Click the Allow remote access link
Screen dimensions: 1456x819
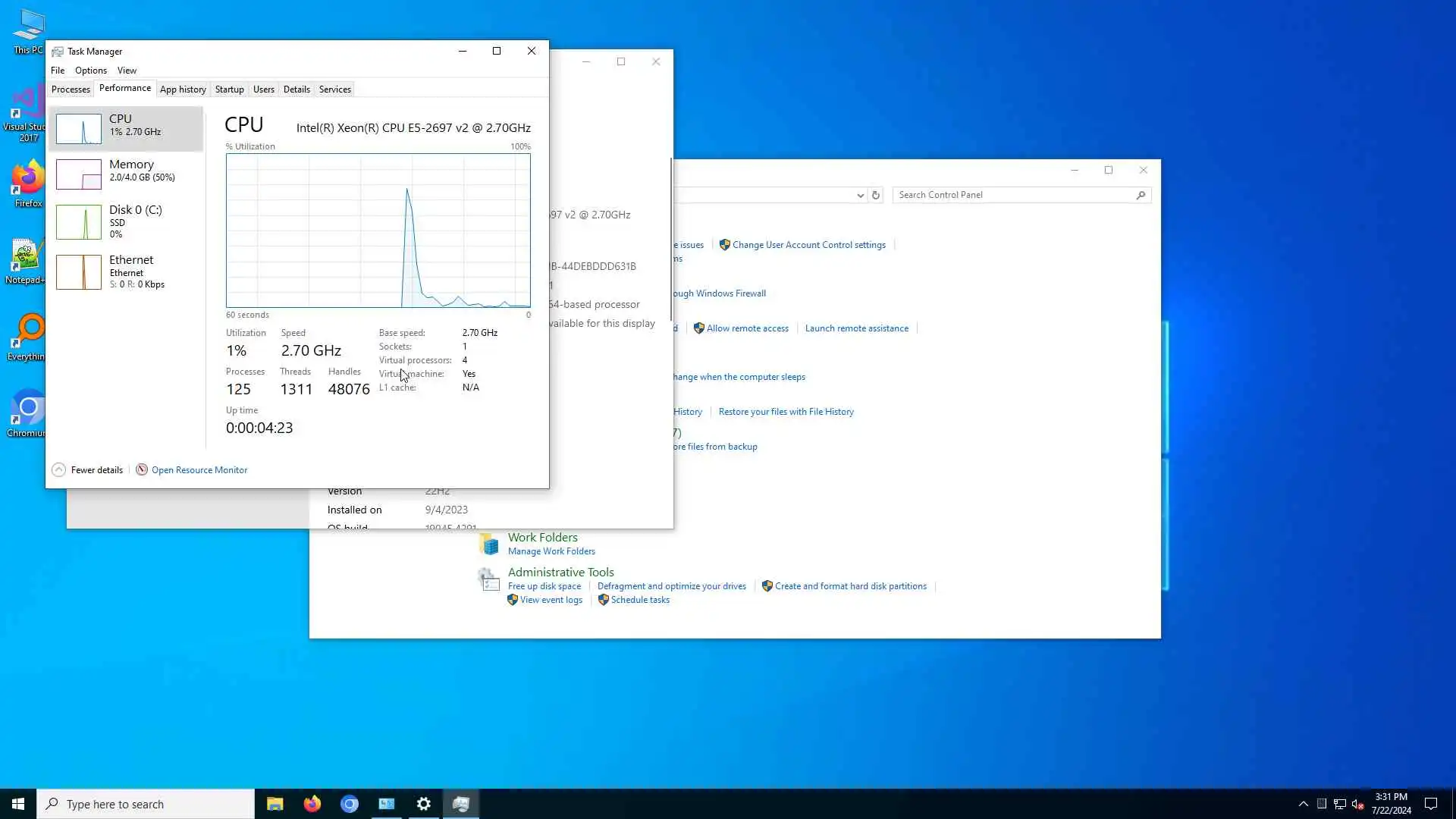pyautogui.click(x=747, y=328)
